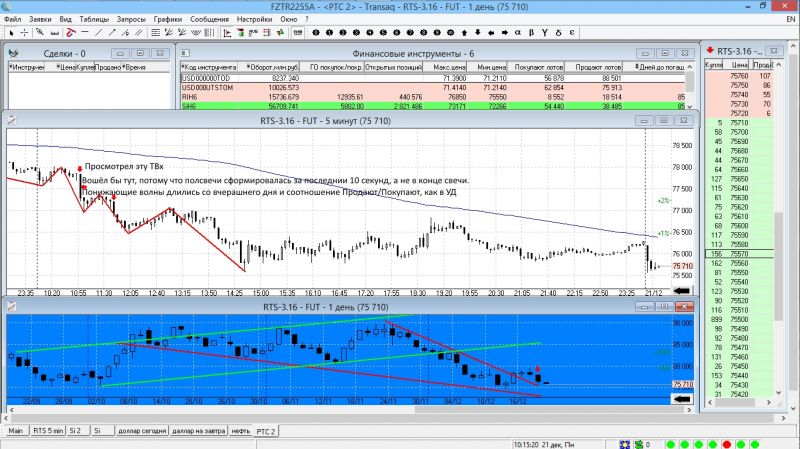Select the ruler measurement tool
The image size is (800, 449).
(55, 33)
